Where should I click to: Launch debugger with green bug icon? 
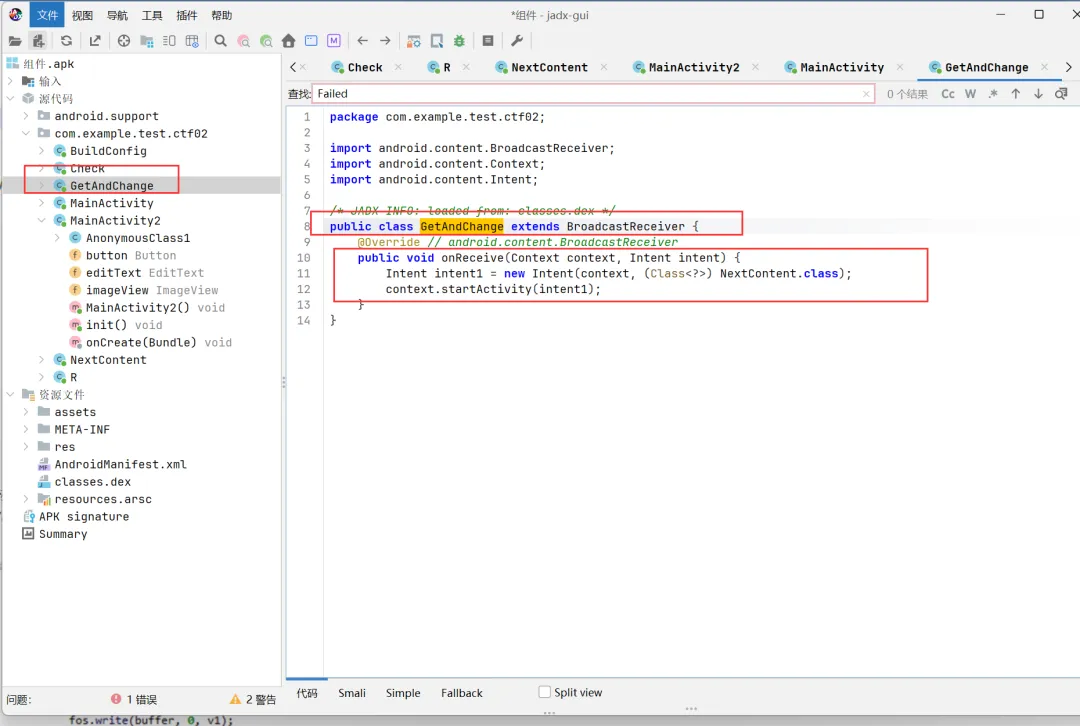point(459,41)
